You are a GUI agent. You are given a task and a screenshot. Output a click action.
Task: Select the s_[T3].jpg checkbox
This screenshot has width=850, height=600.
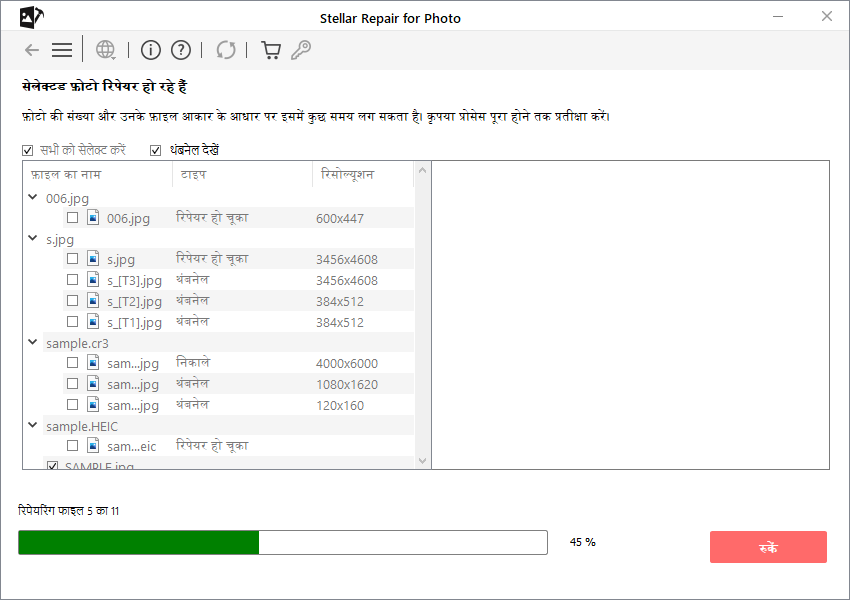point(72,280)
